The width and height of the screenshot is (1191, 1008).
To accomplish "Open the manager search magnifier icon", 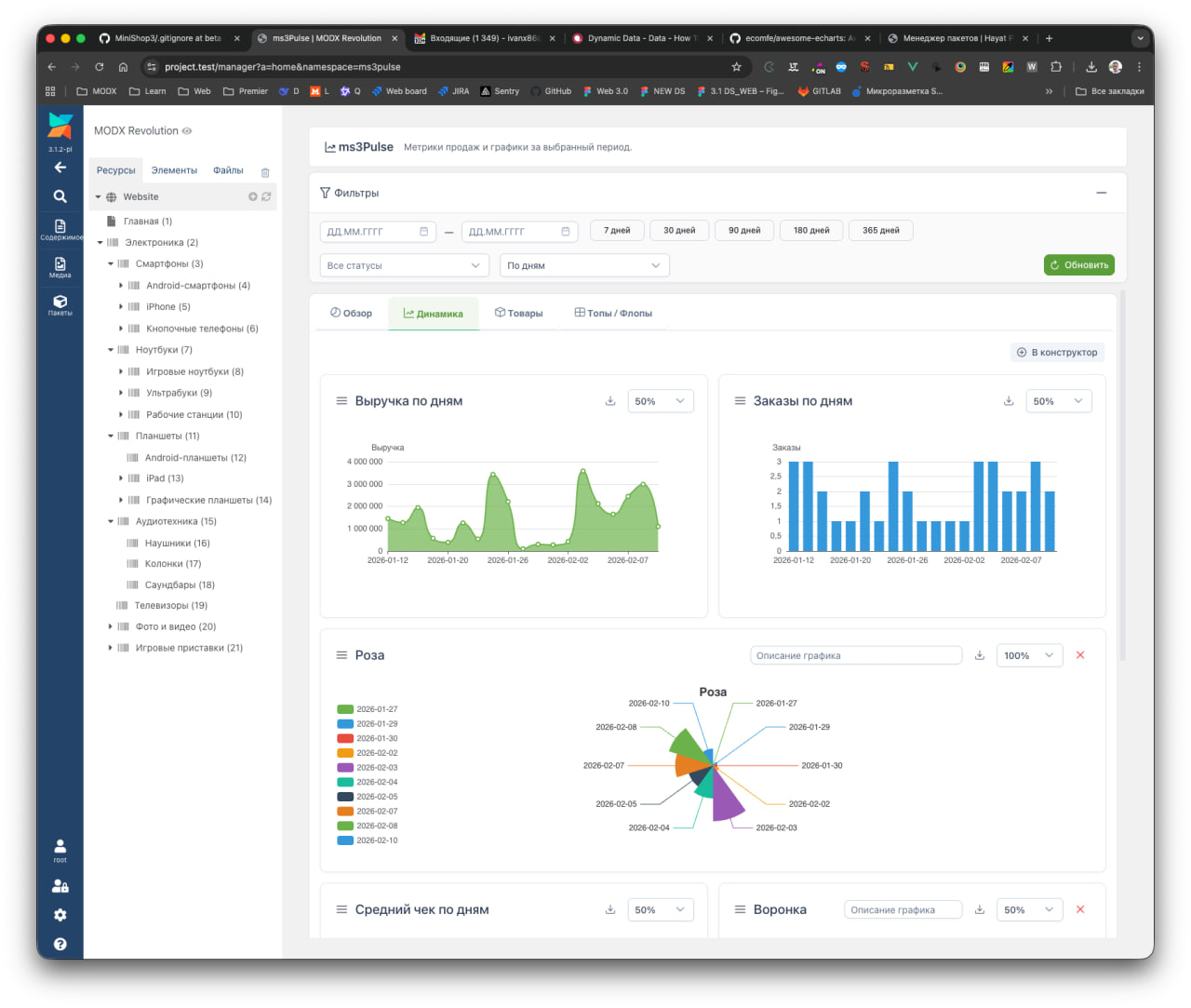I will pos(60,196).
